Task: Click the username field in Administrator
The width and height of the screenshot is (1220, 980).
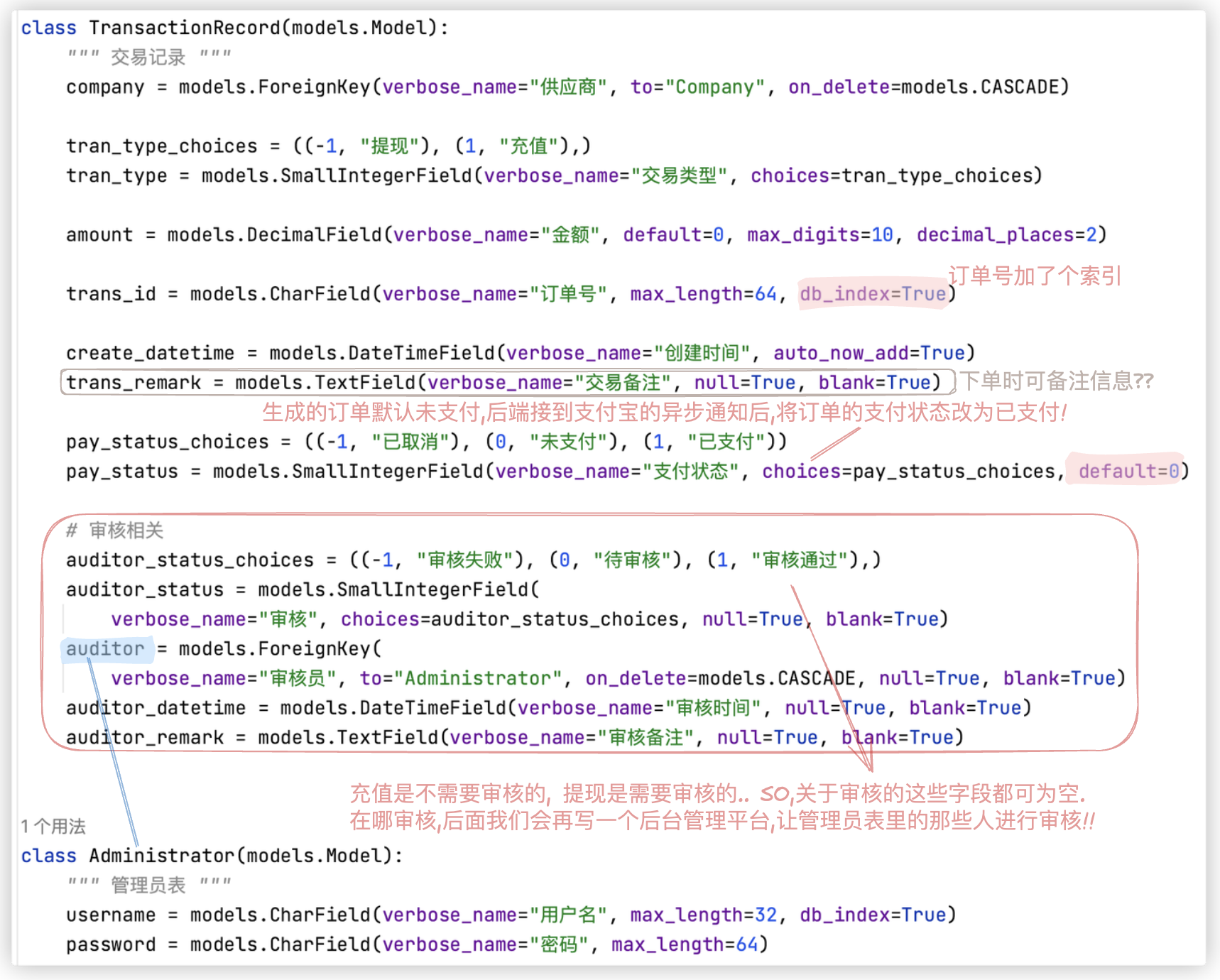Action: pos(111,915)
